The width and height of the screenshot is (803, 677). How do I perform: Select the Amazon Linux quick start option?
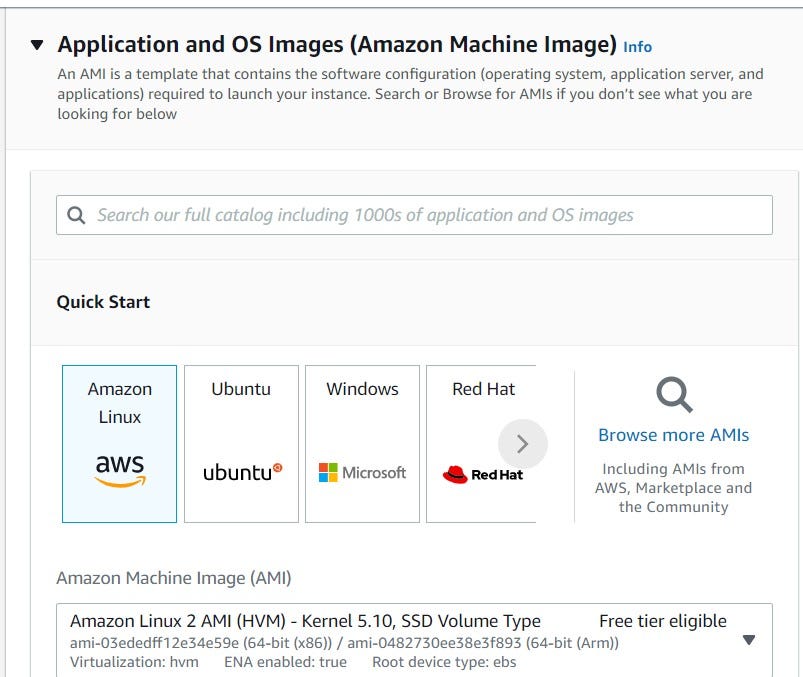[x=119, y=443]
